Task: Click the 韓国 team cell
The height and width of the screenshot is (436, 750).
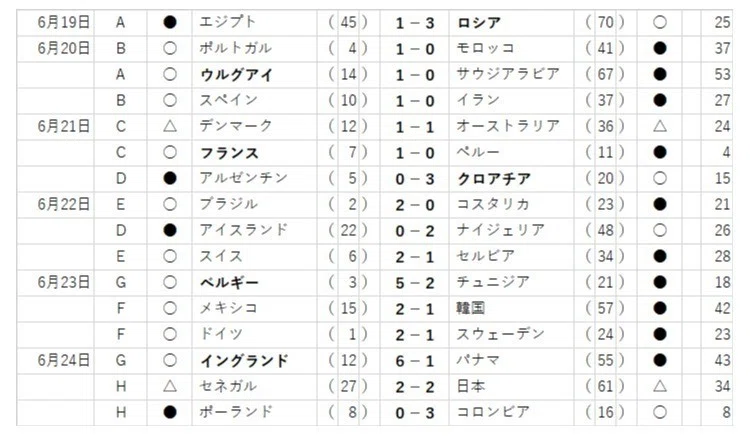Action: click(511, 308)
